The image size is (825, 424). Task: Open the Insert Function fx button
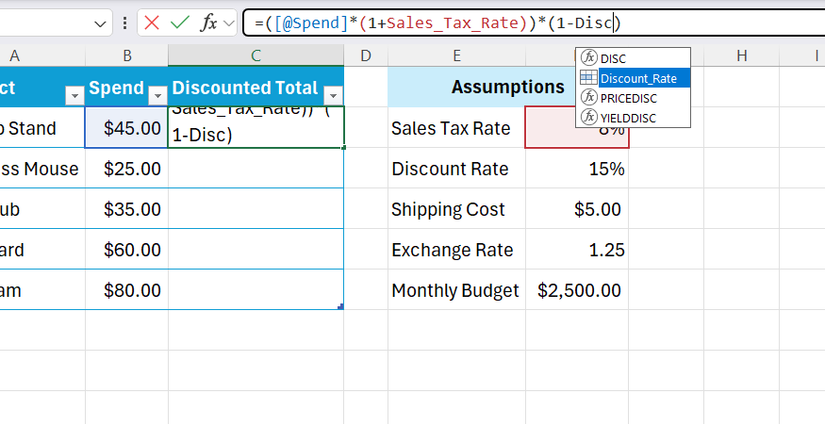209,23
